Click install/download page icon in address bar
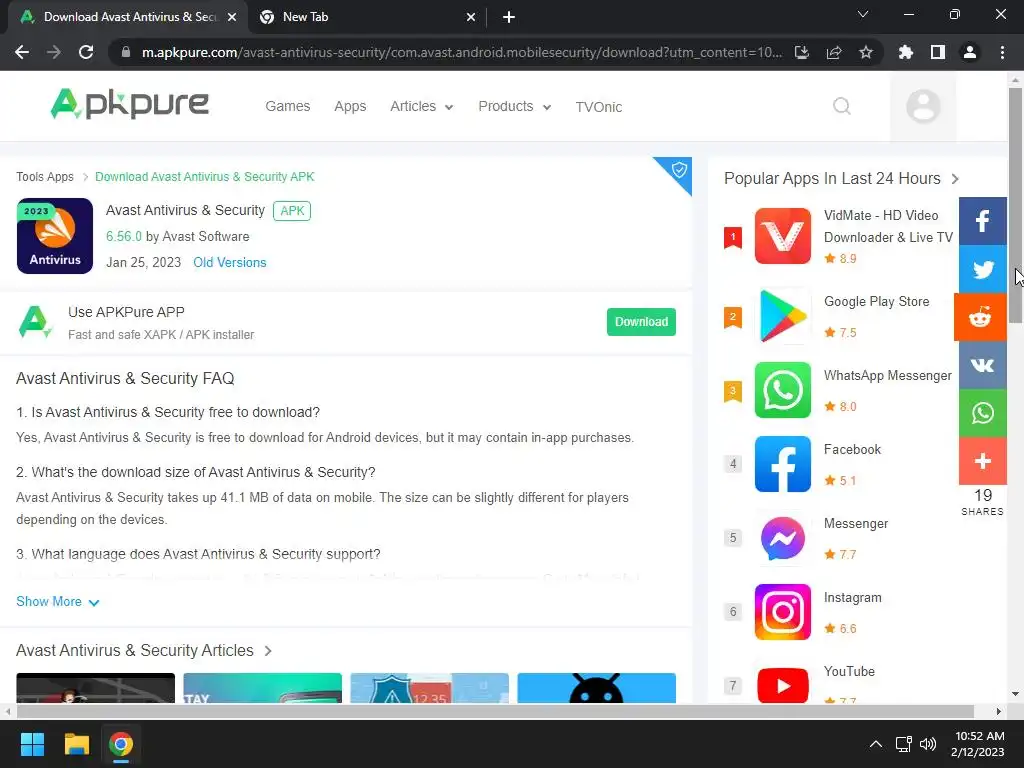This screenshot has height=768, width=1024. click(802, 52)
